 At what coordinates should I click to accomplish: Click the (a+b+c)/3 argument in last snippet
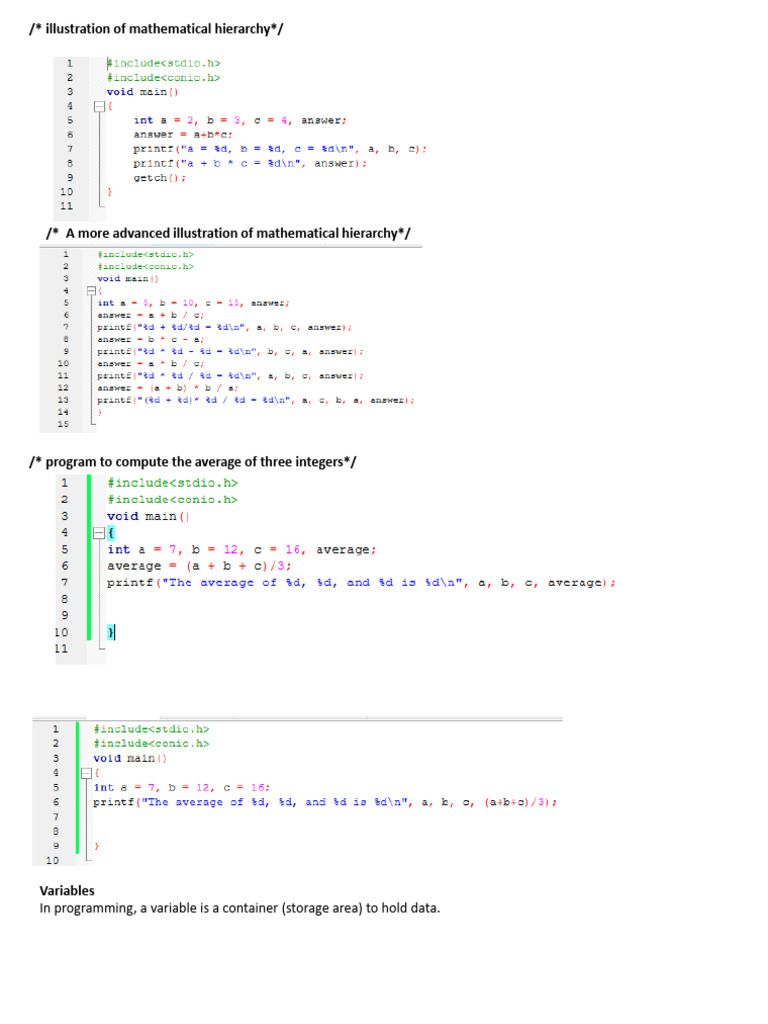pos(520,802)
